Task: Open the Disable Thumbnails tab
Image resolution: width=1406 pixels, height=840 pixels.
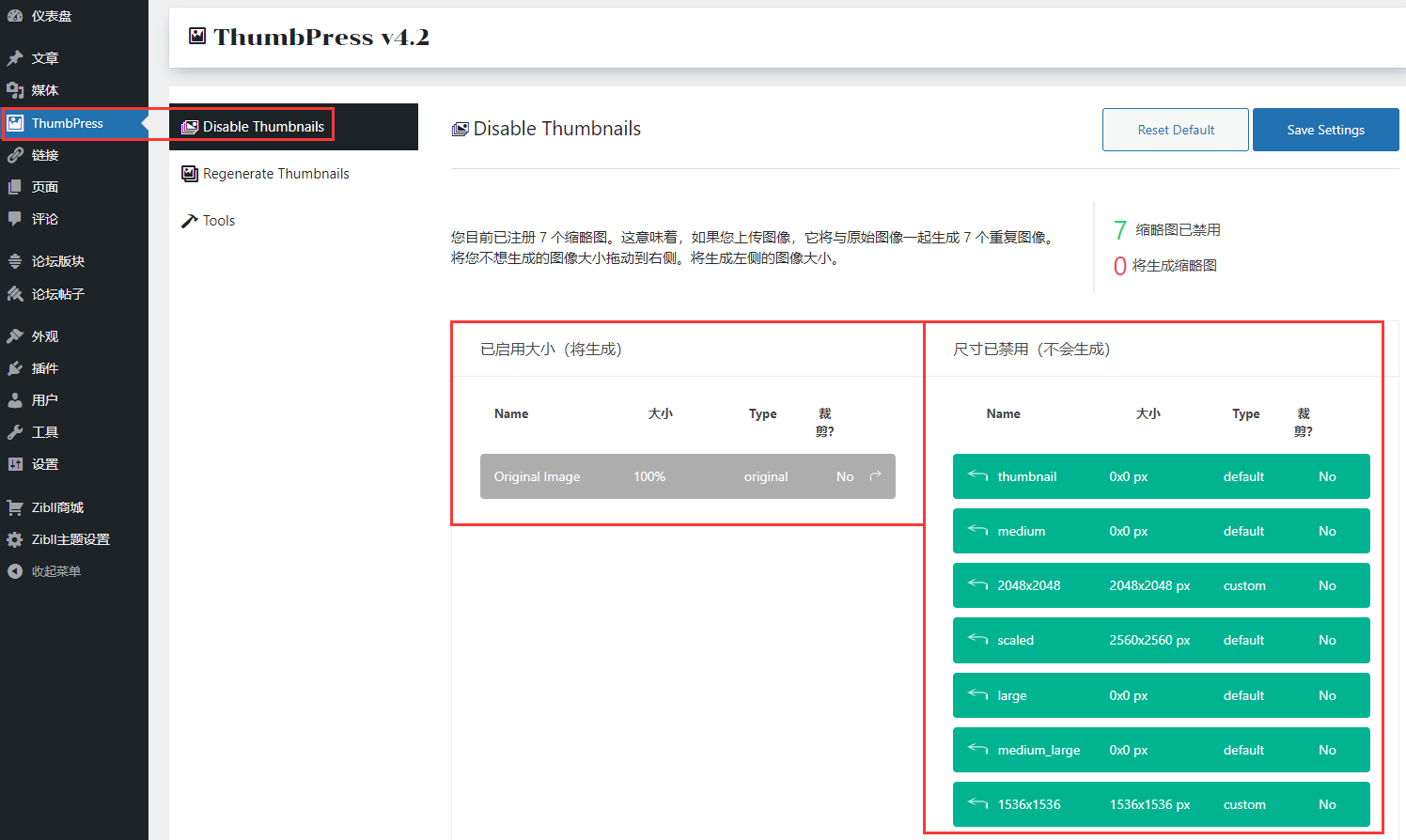Action: pos(263,127)
